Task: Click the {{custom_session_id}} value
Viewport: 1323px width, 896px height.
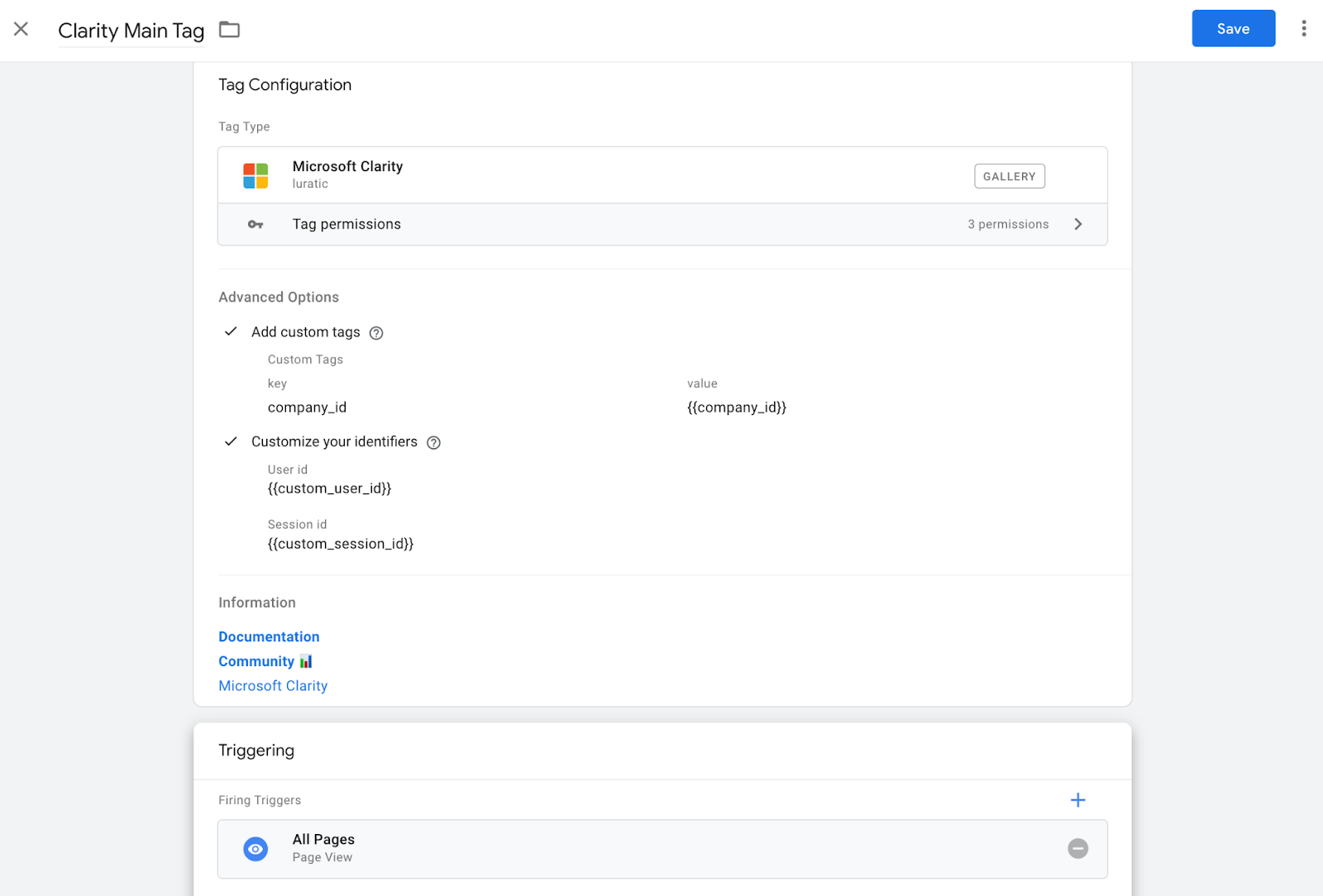Action: 341,544
